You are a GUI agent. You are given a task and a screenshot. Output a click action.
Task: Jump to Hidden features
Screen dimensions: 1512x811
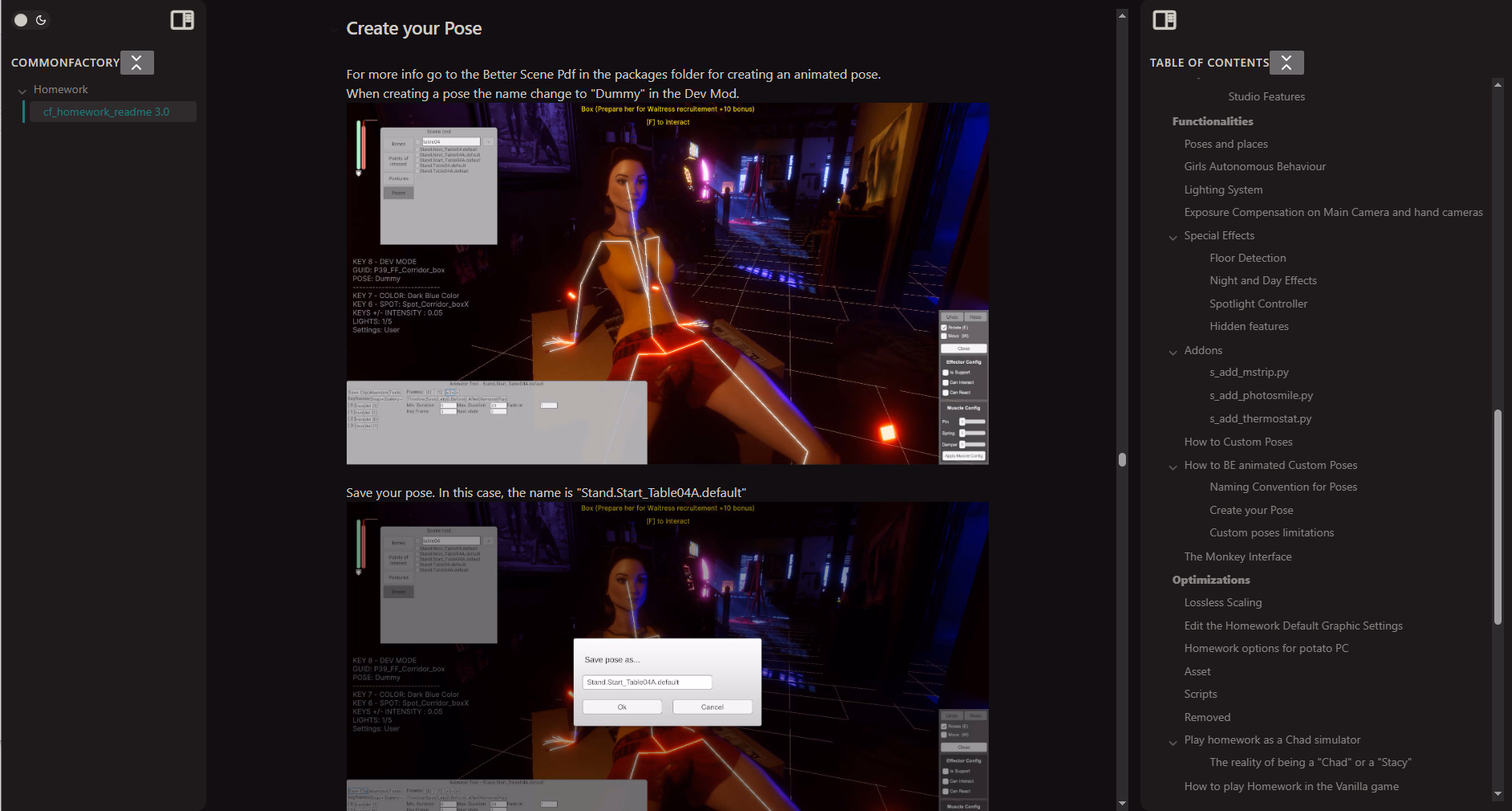tap(1249, 326)
